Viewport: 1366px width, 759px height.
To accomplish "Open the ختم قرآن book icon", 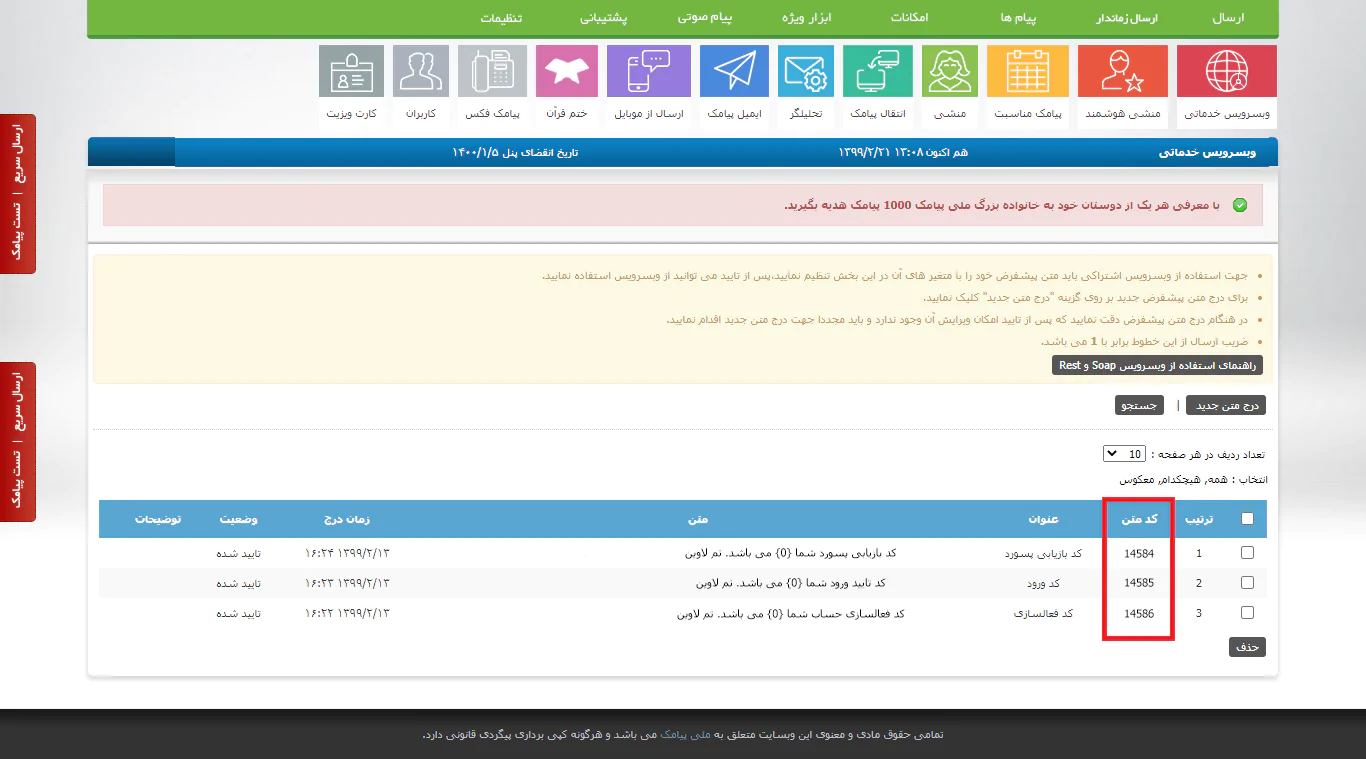I will pos(566,72).
